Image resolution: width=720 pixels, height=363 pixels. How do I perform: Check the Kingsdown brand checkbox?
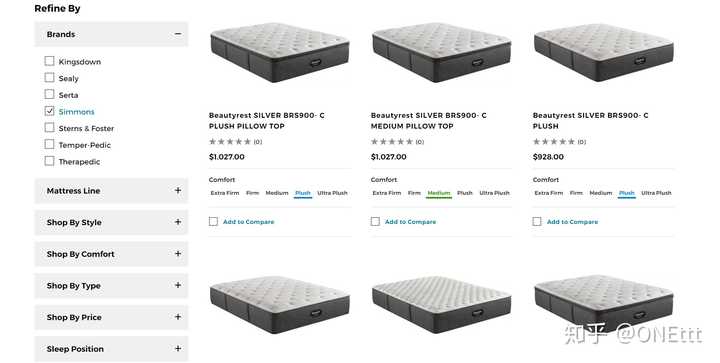point(50,61)
